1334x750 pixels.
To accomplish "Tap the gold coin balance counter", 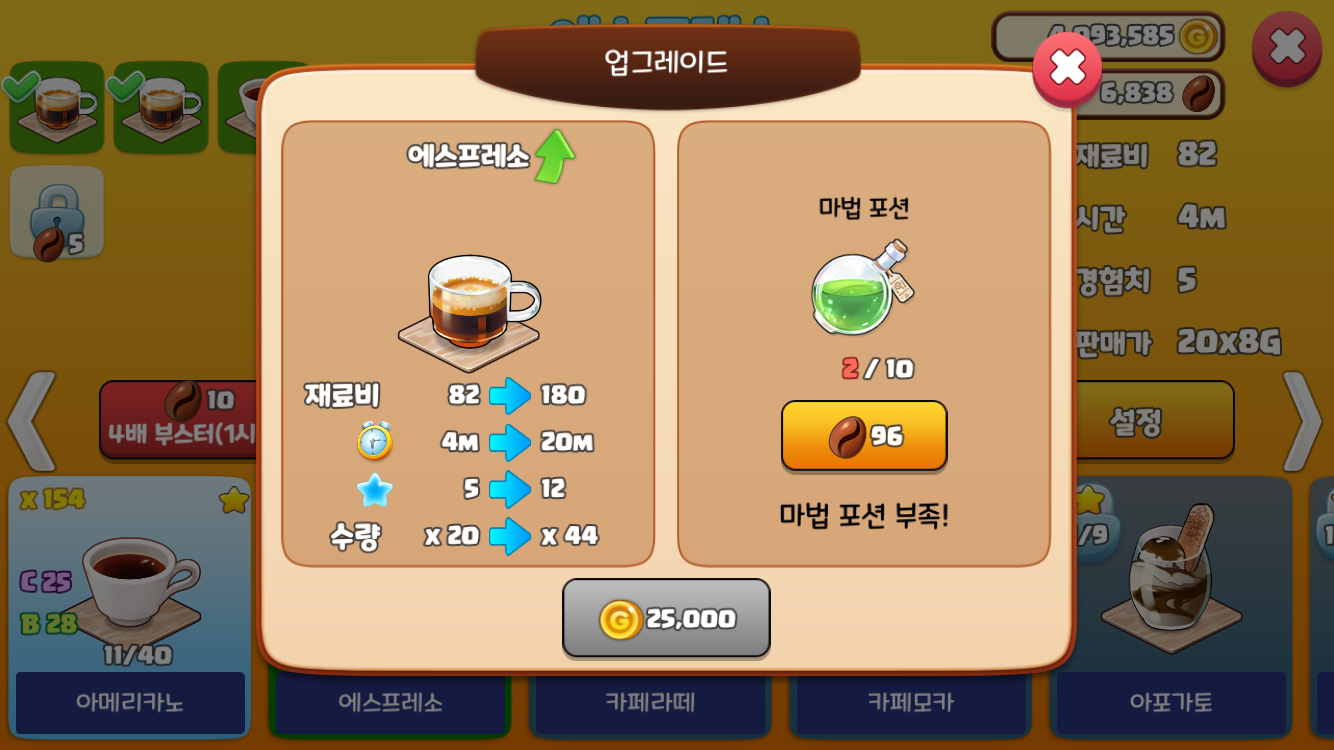I will coord(1108,37).
